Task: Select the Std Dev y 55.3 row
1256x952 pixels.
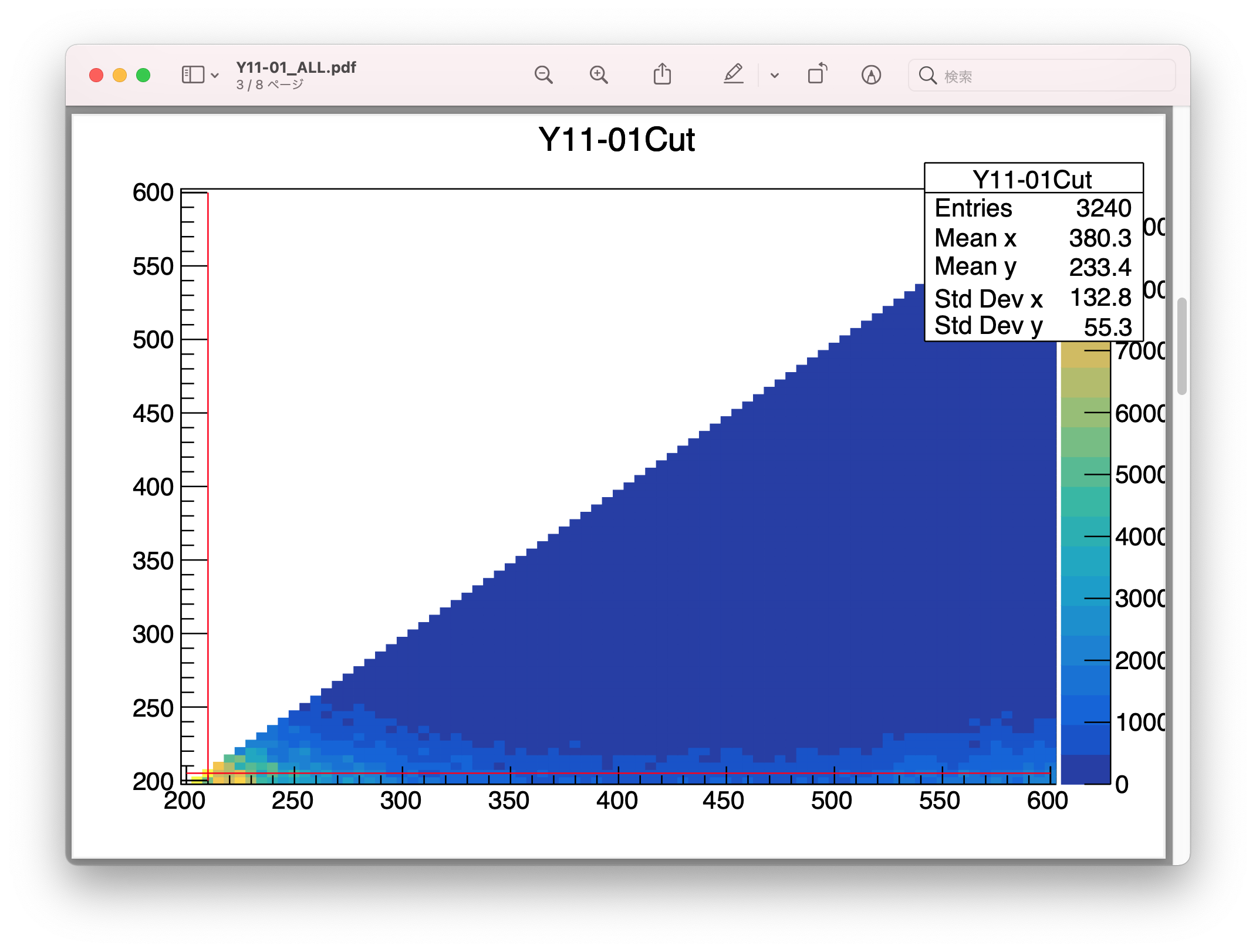Action: [1034, 326]
